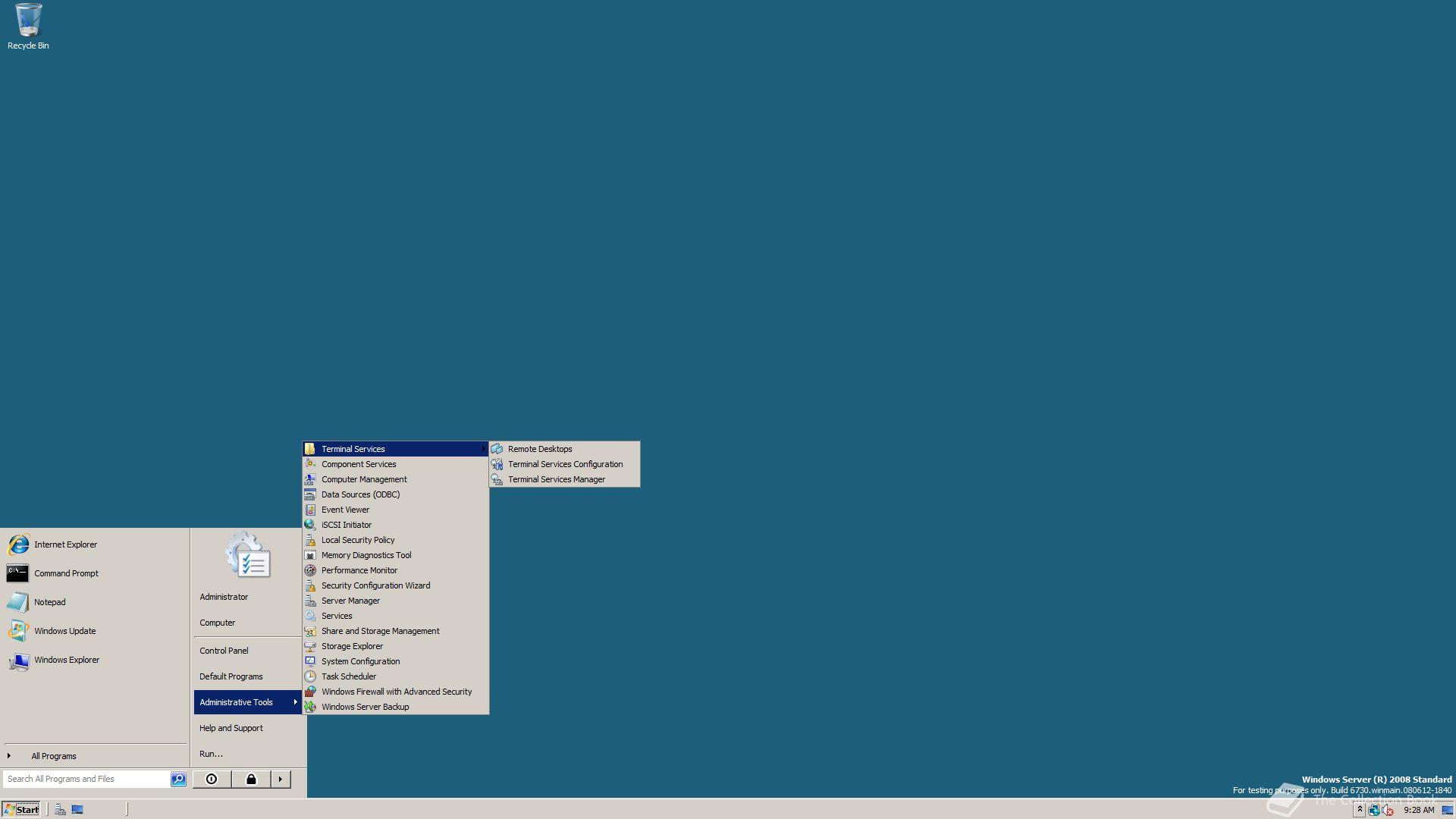Click the Remote Desktops icon

497,449
